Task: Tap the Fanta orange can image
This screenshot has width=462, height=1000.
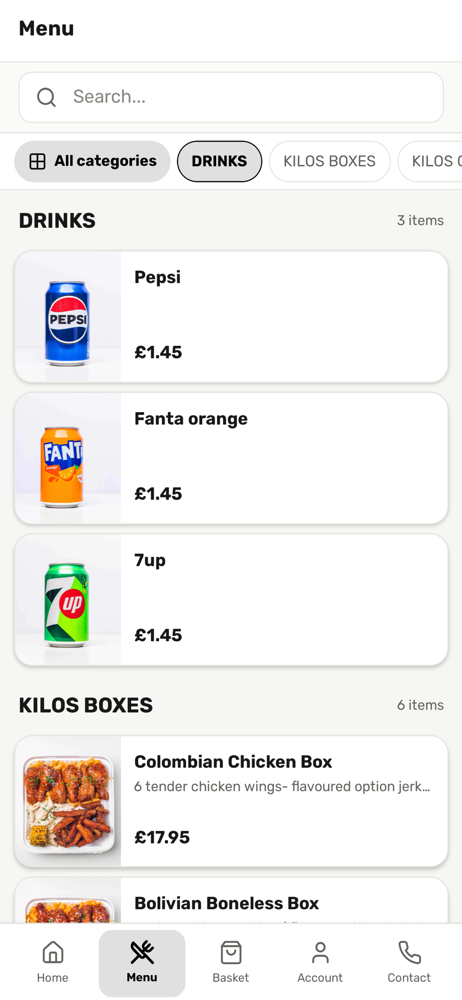Action: click(68, 459)
